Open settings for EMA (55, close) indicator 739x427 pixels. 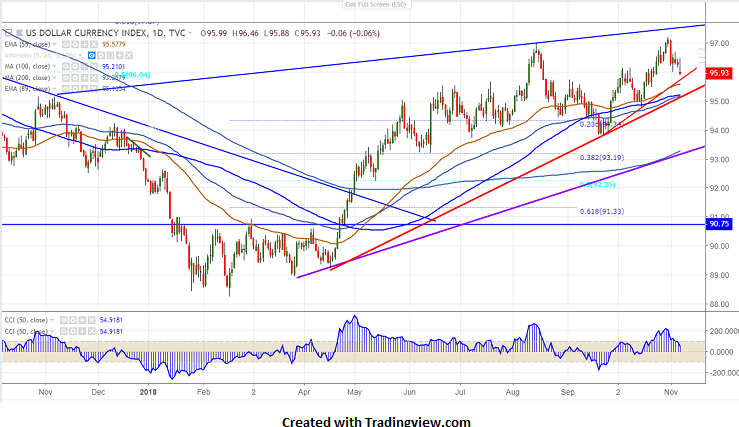(x=75, y=44)
